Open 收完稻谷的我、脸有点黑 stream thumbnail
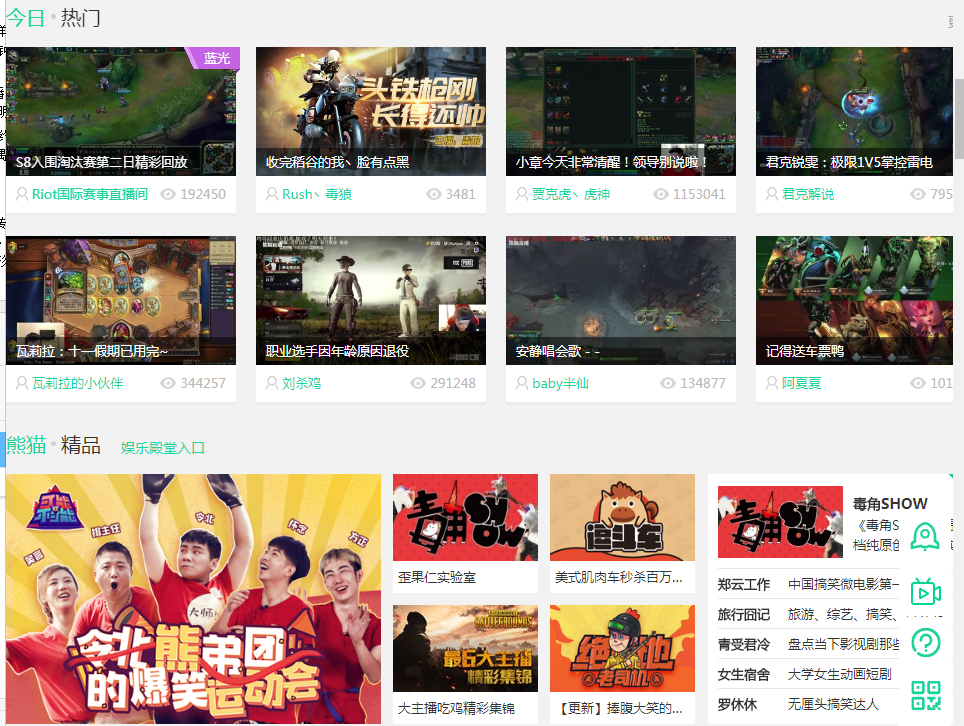This screenshot has height=726, width=964. pyautogui.click(x=371, y=111)
